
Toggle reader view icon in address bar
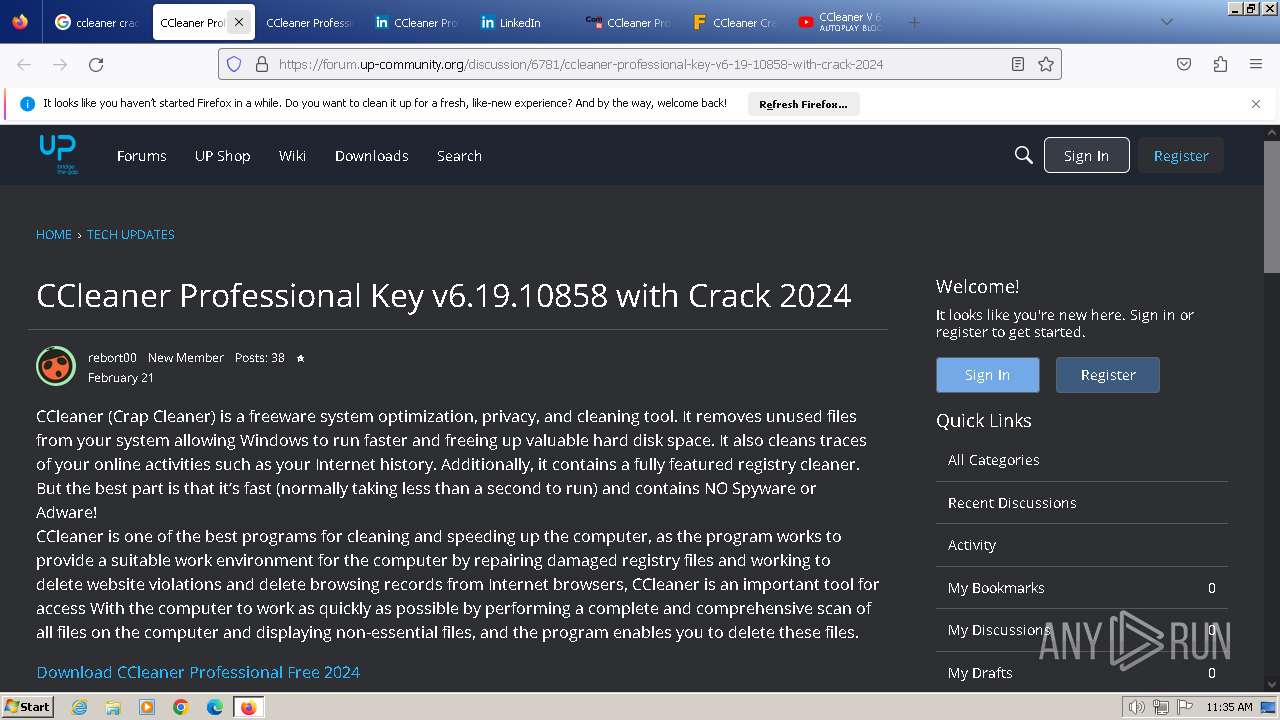[1017, 64]
